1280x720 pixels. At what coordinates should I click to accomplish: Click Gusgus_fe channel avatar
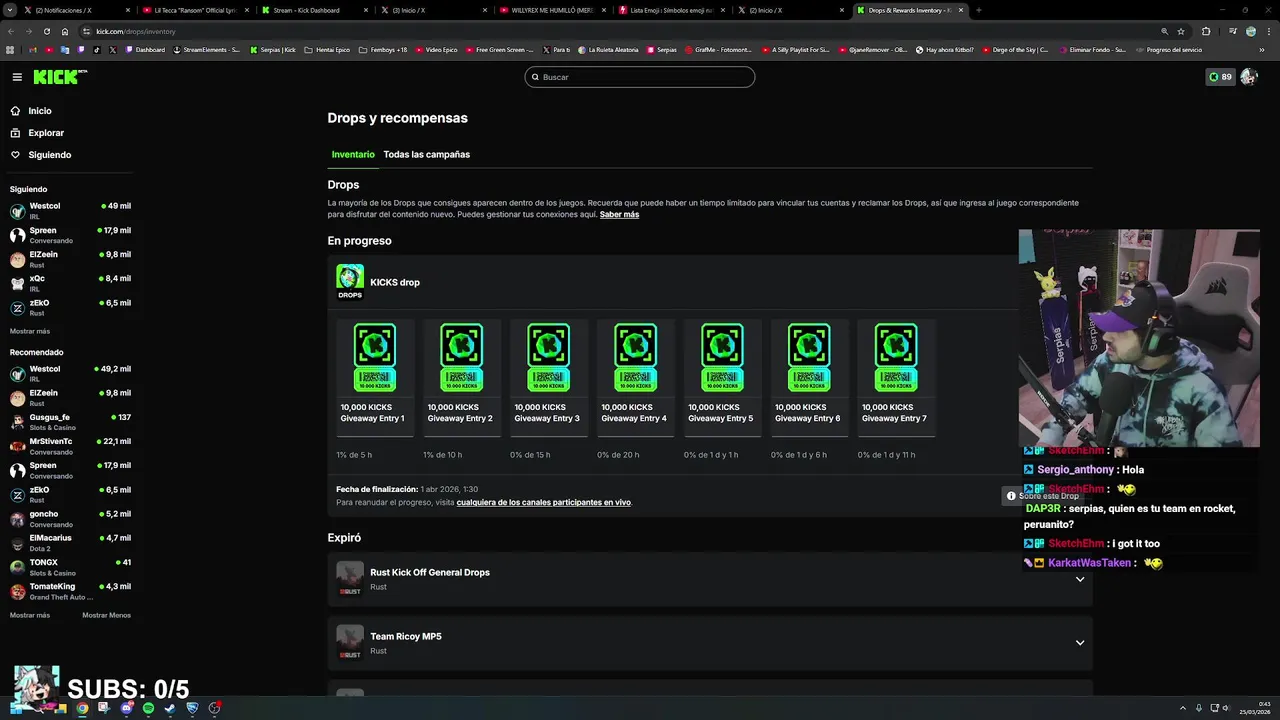click(17, 422)
